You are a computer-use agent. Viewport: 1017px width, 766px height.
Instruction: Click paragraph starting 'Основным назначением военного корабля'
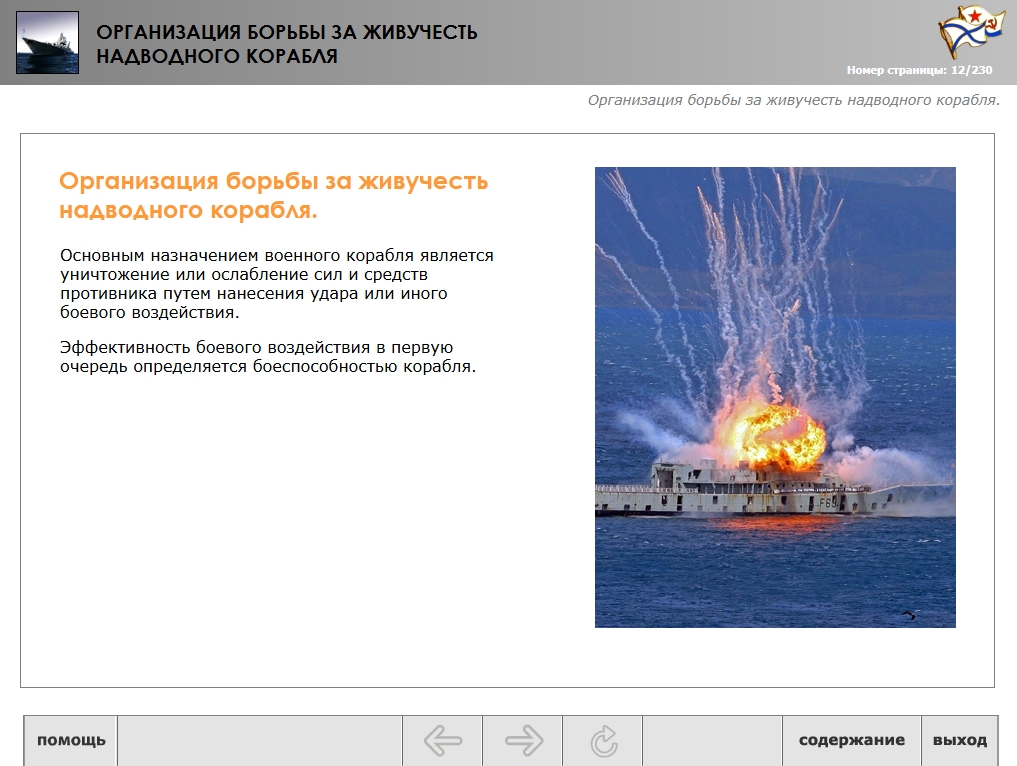click(277, 283)
